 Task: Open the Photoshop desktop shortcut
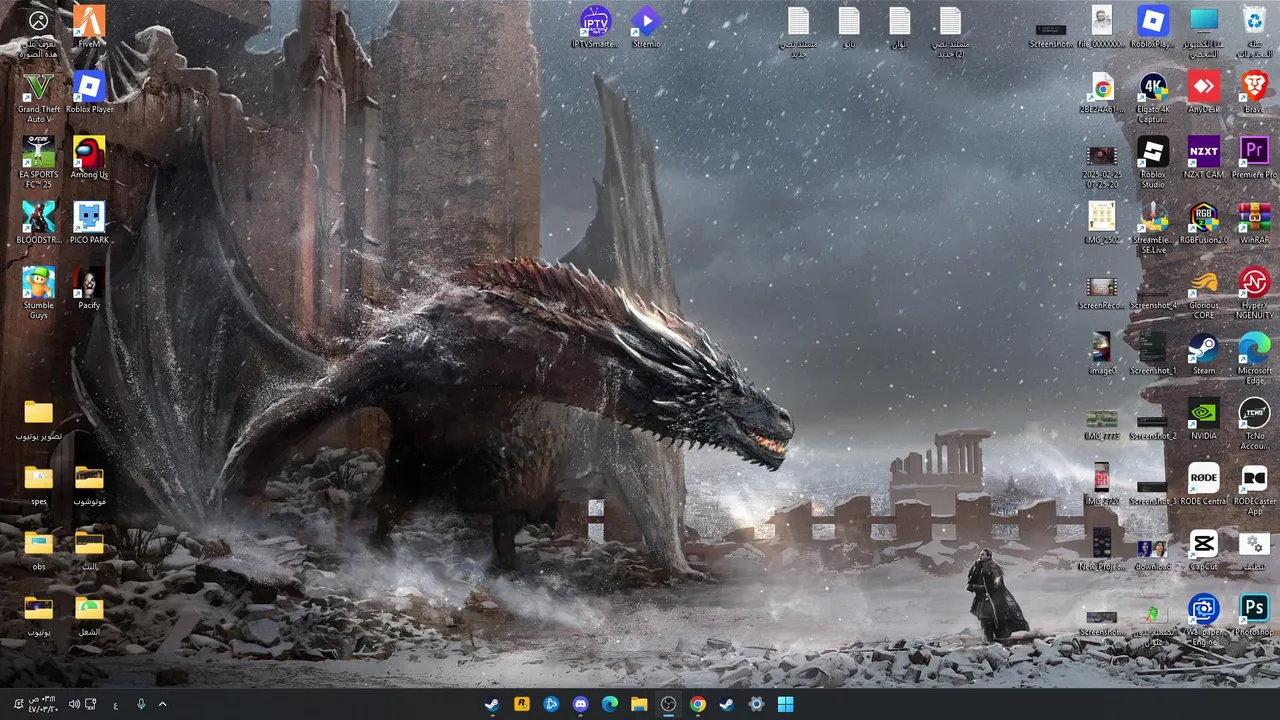pyautogui.click(x=1254, y=615)
